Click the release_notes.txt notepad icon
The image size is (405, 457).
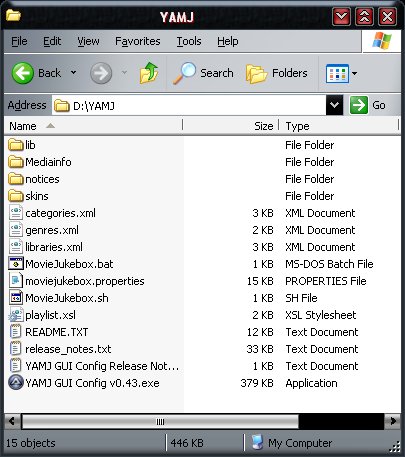click(x=16, y=349)
